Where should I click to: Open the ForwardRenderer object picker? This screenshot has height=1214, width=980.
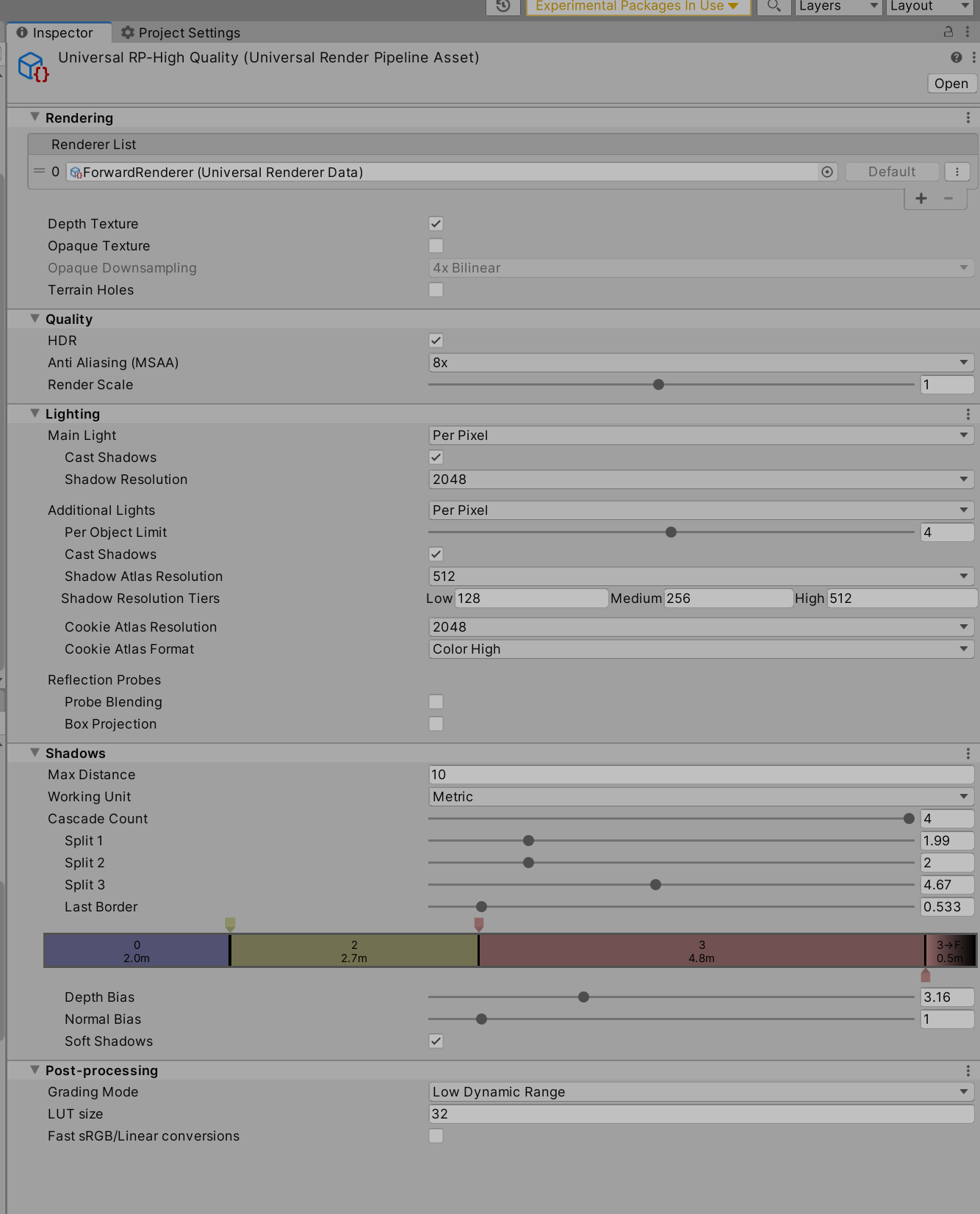click(x=827, y=172)
